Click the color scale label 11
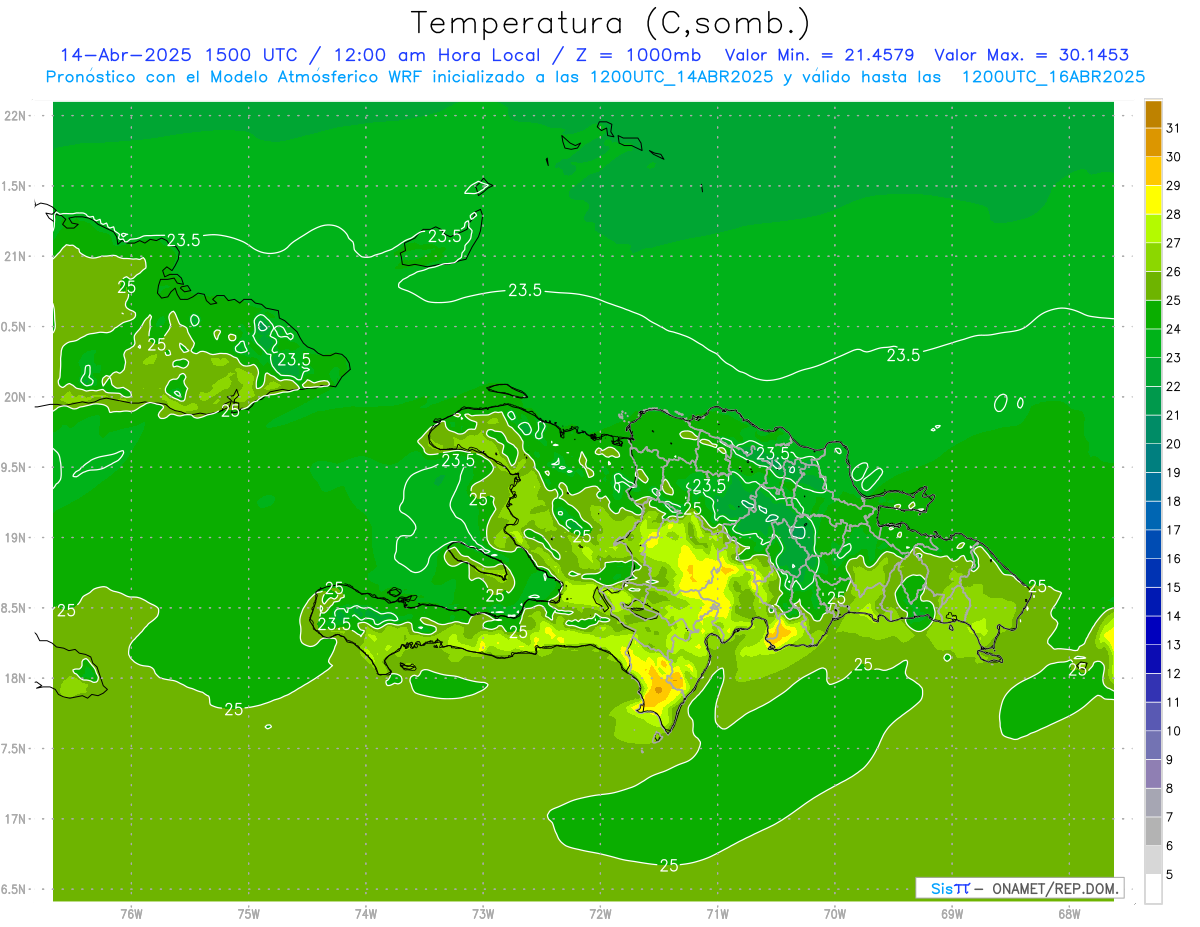The height and width of the screenshot is (927, 1200). click(1173, 702)
